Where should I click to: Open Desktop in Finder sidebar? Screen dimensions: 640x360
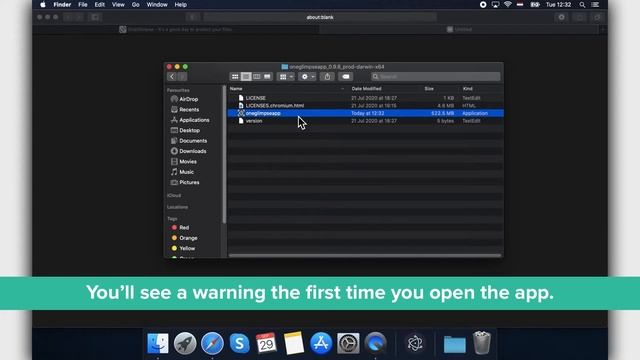pos(185,130)
